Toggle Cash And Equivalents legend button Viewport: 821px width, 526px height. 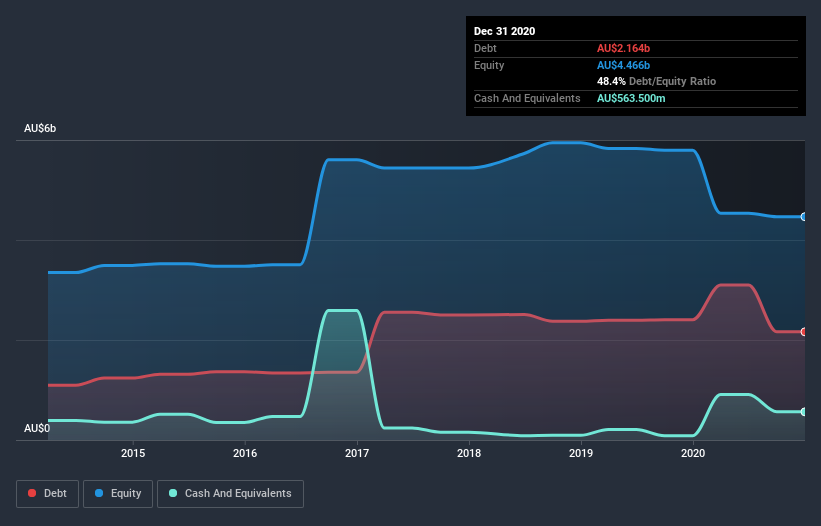click(230, 494)
